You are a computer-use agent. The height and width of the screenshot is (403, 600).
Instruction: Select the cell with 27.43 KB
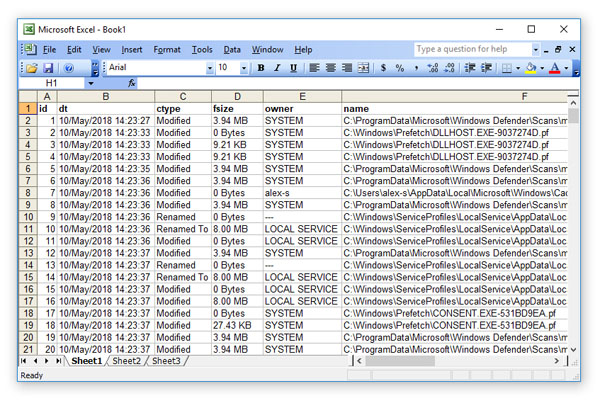[x=237, y=325]
